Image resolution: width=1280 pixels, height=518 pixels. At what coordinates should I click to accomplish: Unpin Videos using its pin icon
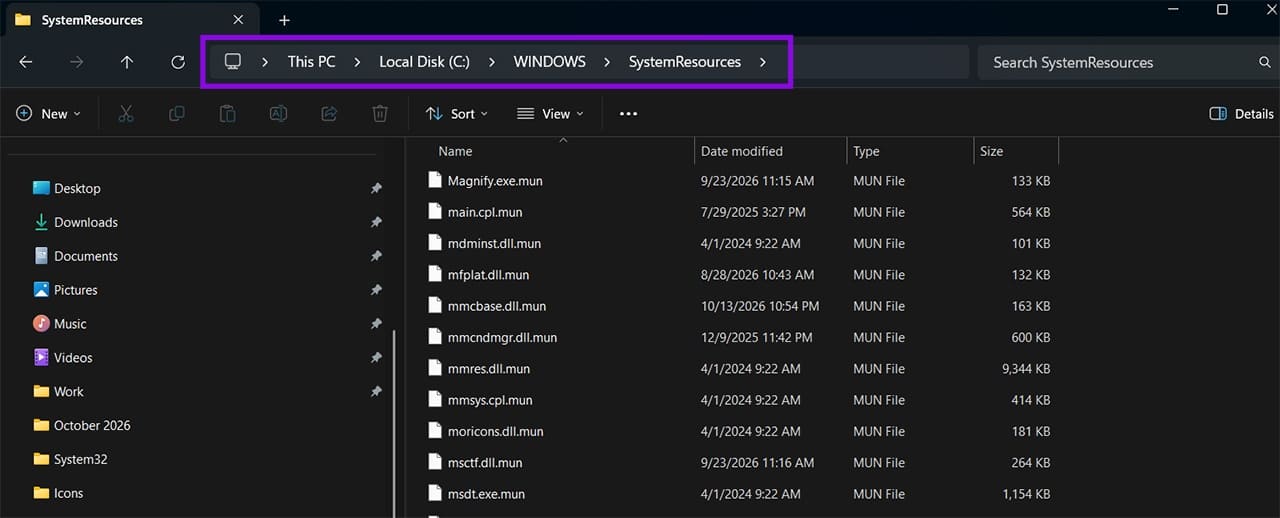pos(376,358)
